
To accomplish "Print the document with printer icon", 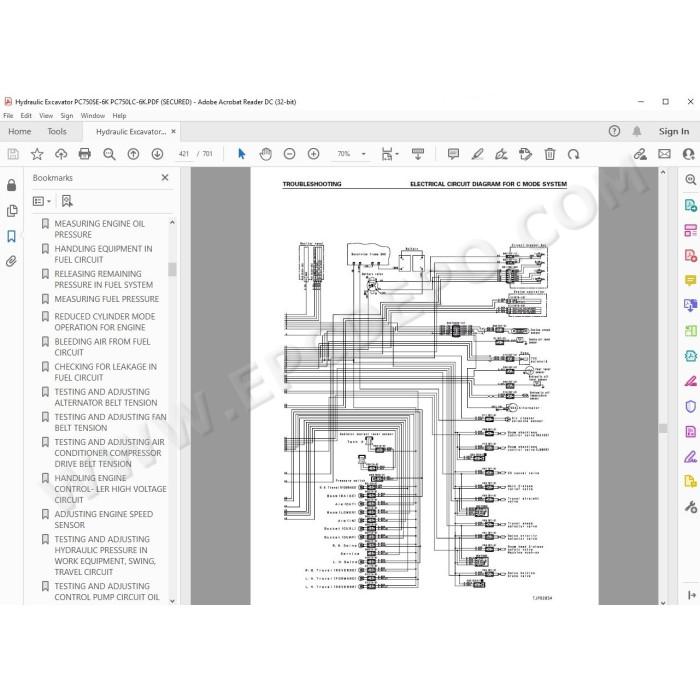I will pos(85,154).
